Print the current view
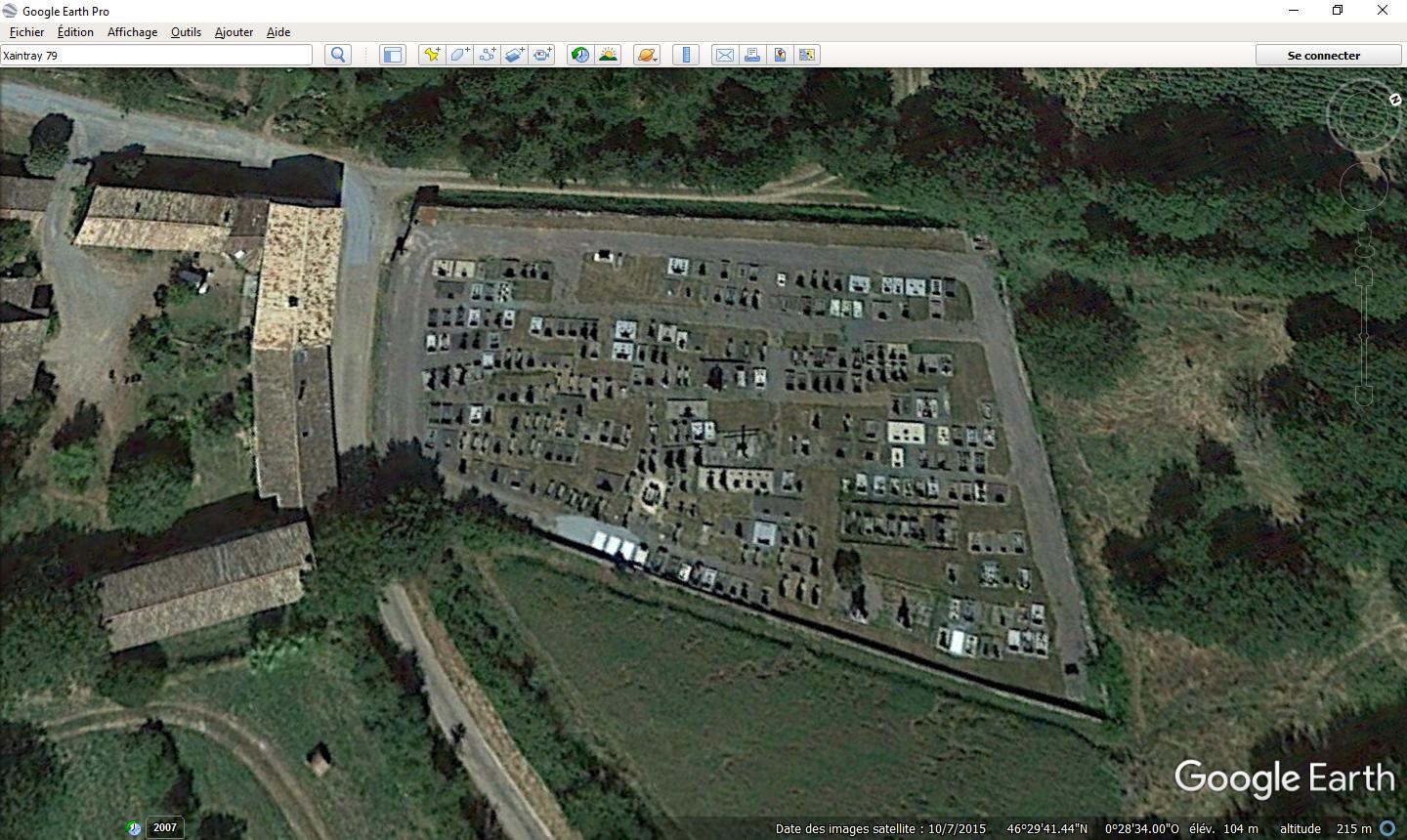1407x840 pixels. click(752, 55)
